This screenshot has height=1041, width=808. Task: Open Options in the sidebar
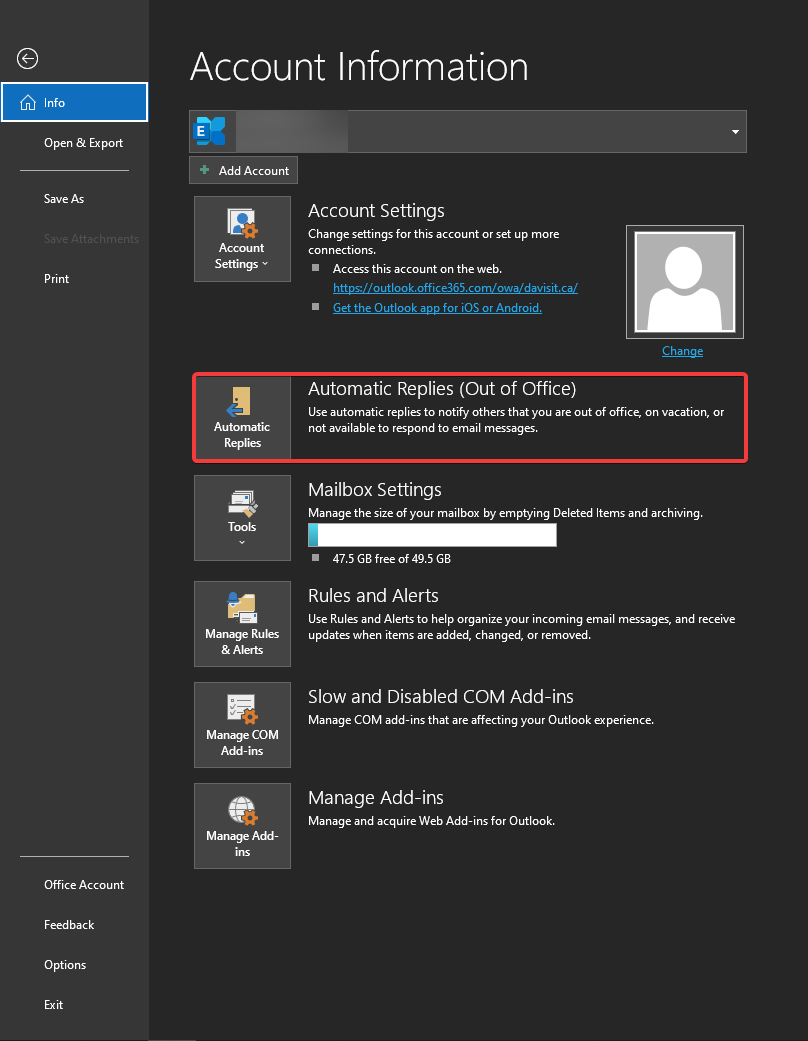(x=65, y=965)
